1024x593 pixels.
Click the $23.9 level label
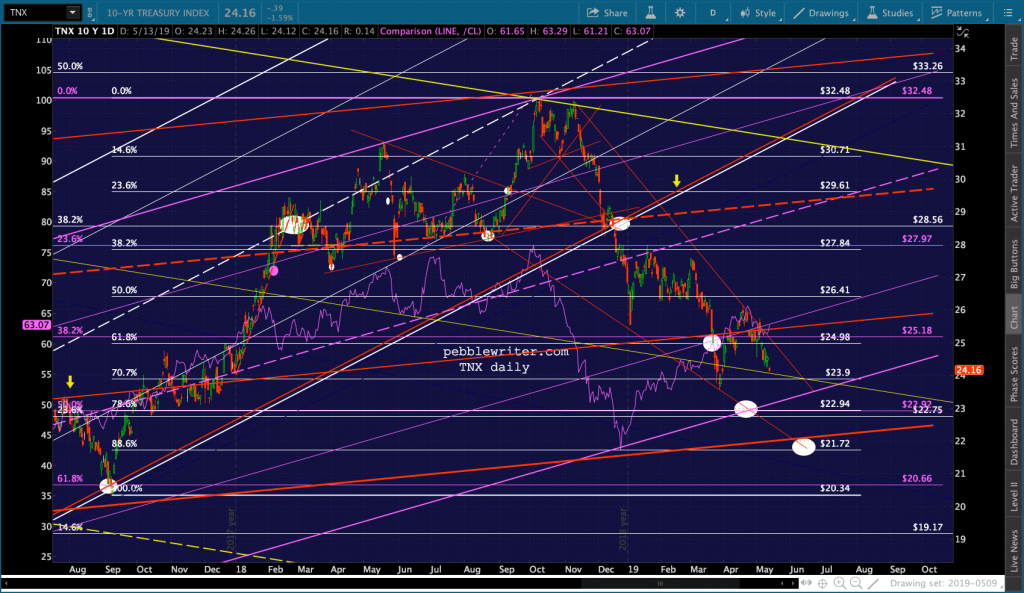(x=838, y=372)
